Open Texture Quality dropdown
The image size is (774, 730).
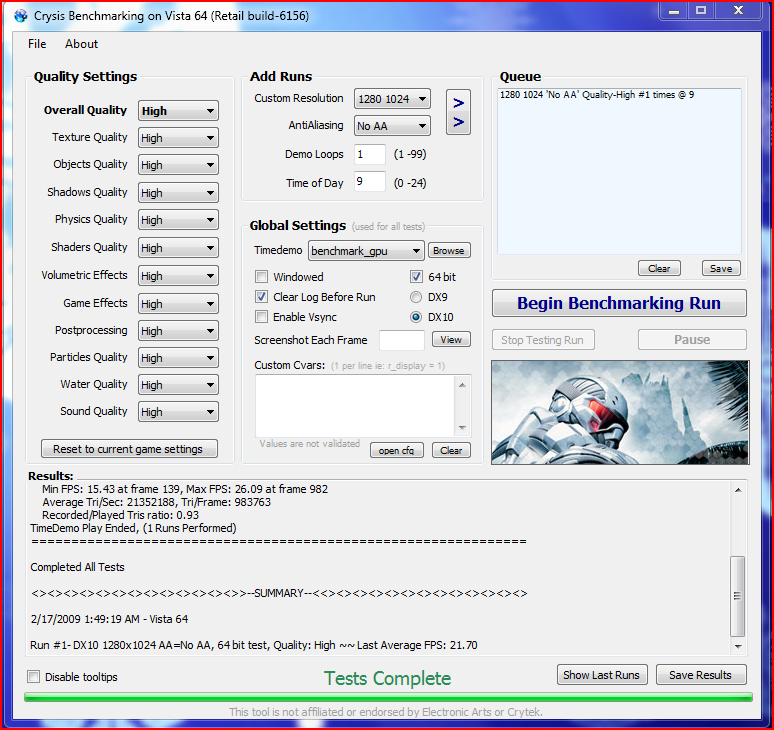[x=178, y=138]
